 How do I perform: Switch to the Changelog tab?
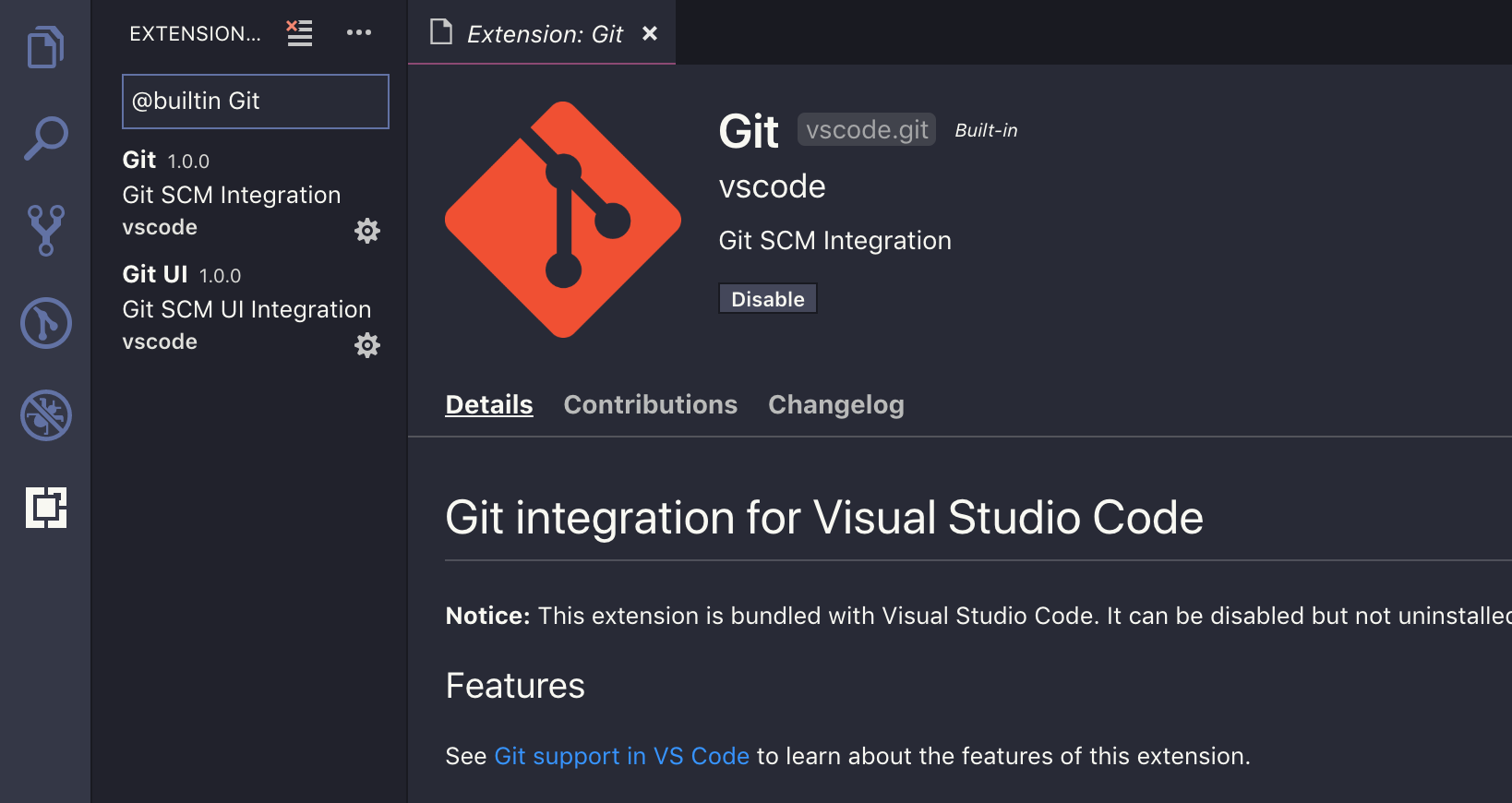(x=835, y=404)
